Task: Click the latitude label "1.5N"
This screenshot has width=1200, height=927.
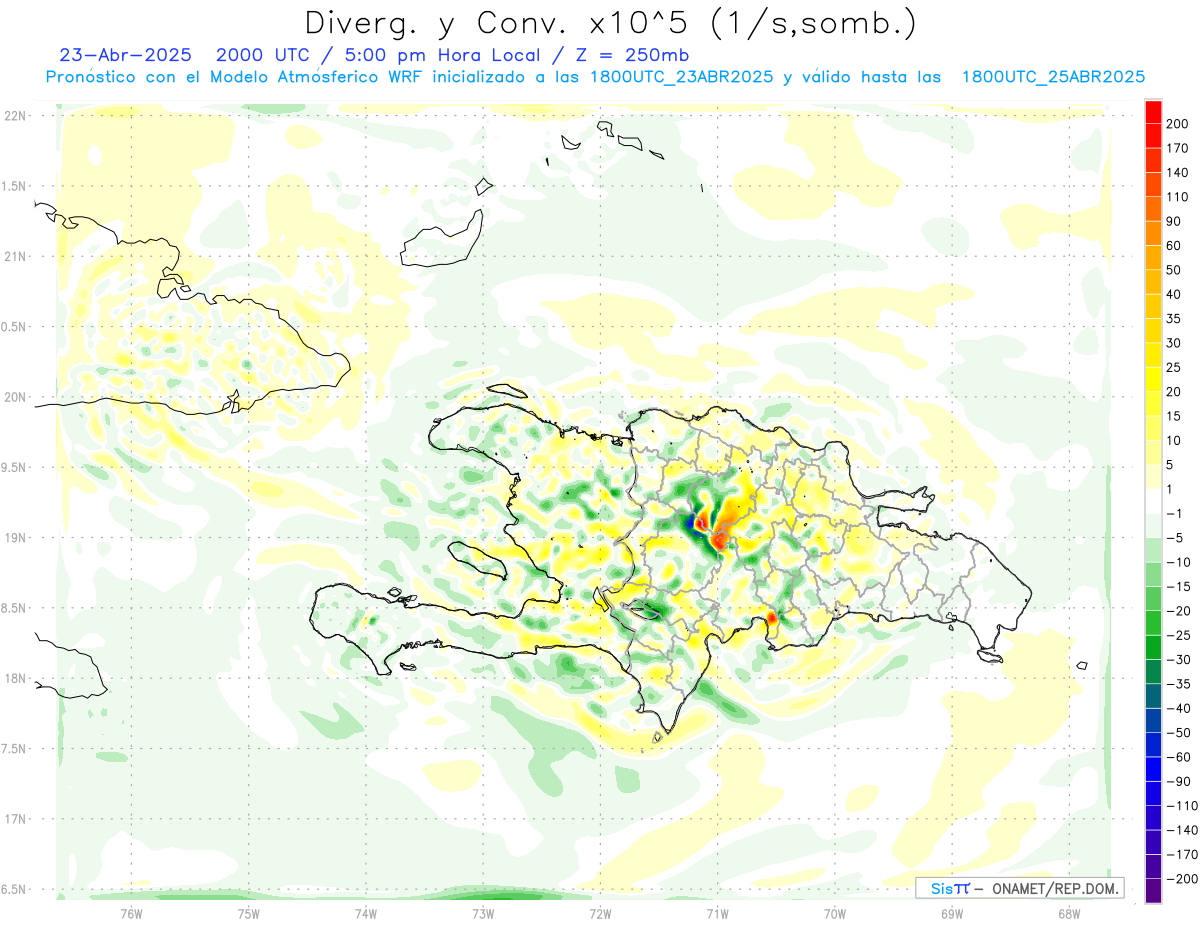Action: click(x=14, y=186)
